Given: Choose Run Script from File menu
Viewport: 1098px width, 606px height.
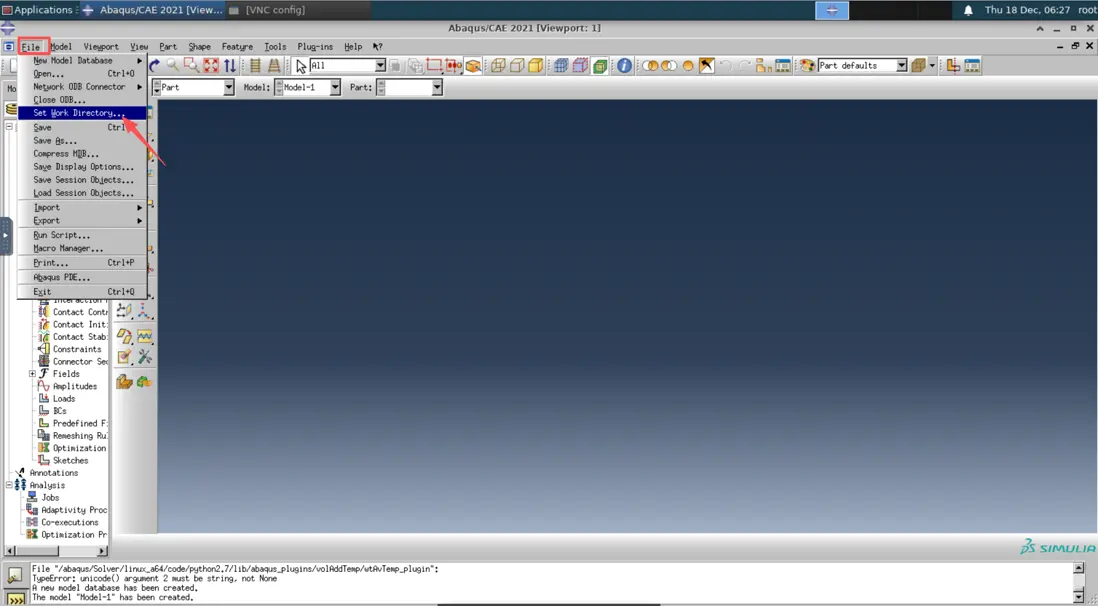Looking at the screenshot, I should [x=61, y=235].
